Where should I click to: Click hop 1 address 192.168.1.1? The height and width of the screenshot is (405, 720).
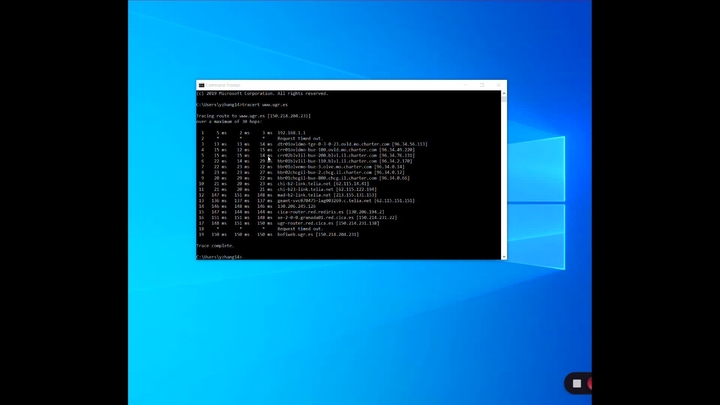click(x=291, y=132)
